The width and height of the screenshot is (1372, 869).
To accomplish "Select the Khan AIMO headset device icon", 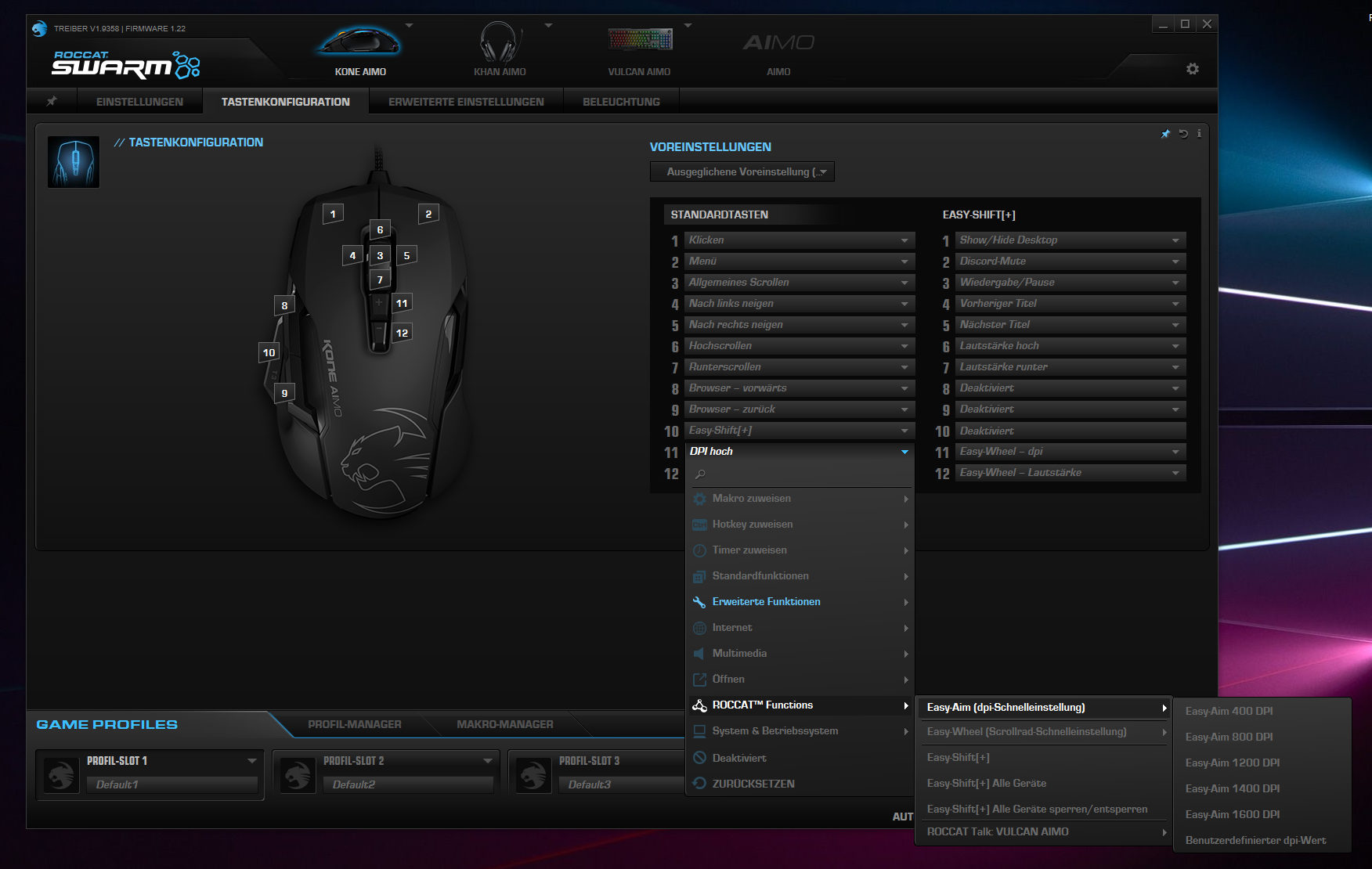I will coord(500,42).
